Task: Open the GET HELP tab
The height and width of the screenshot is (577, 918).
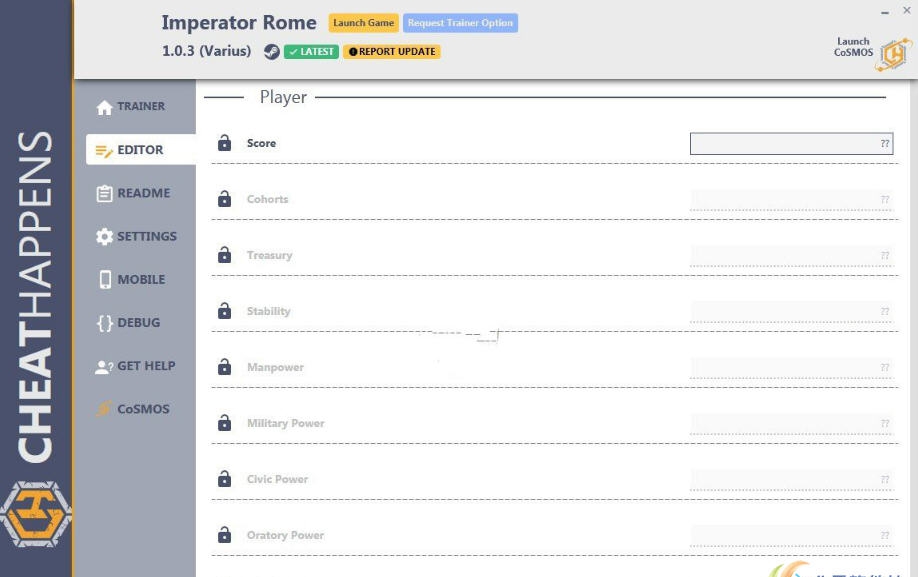Action: 141,366
